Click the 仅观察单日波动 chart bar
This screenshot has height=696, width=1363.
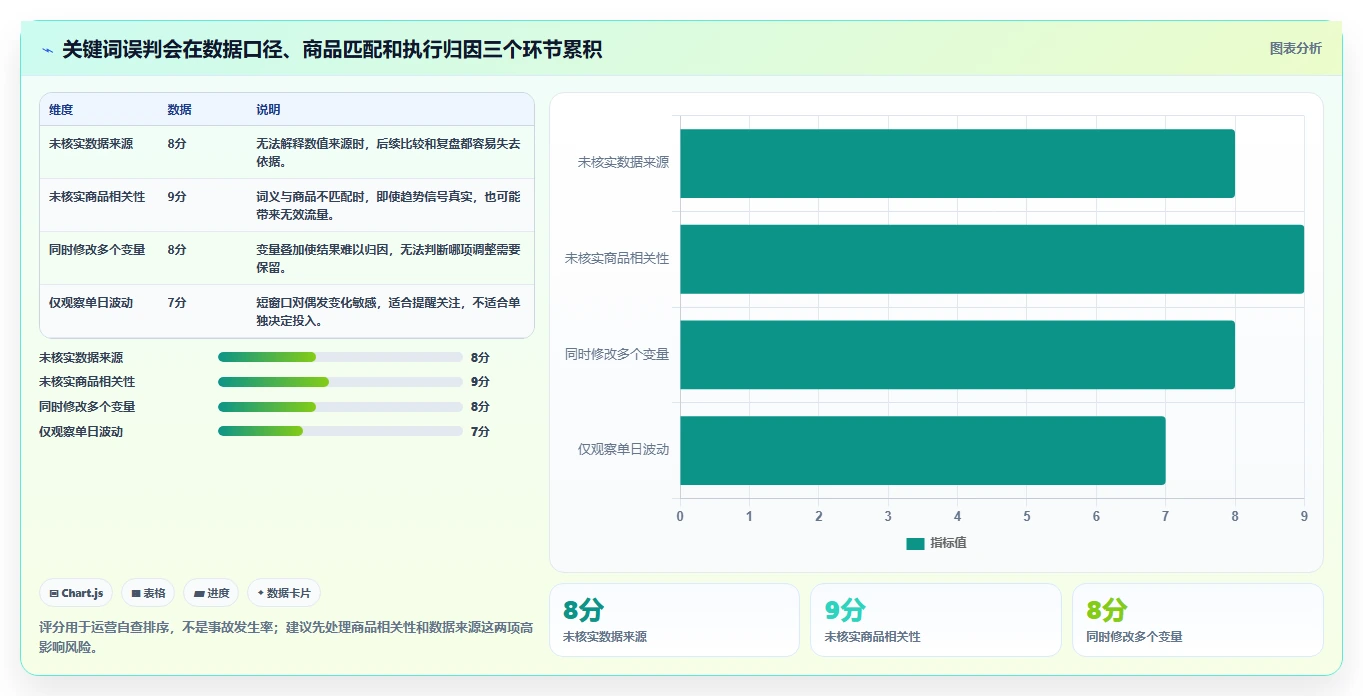[x=922, y=450]
